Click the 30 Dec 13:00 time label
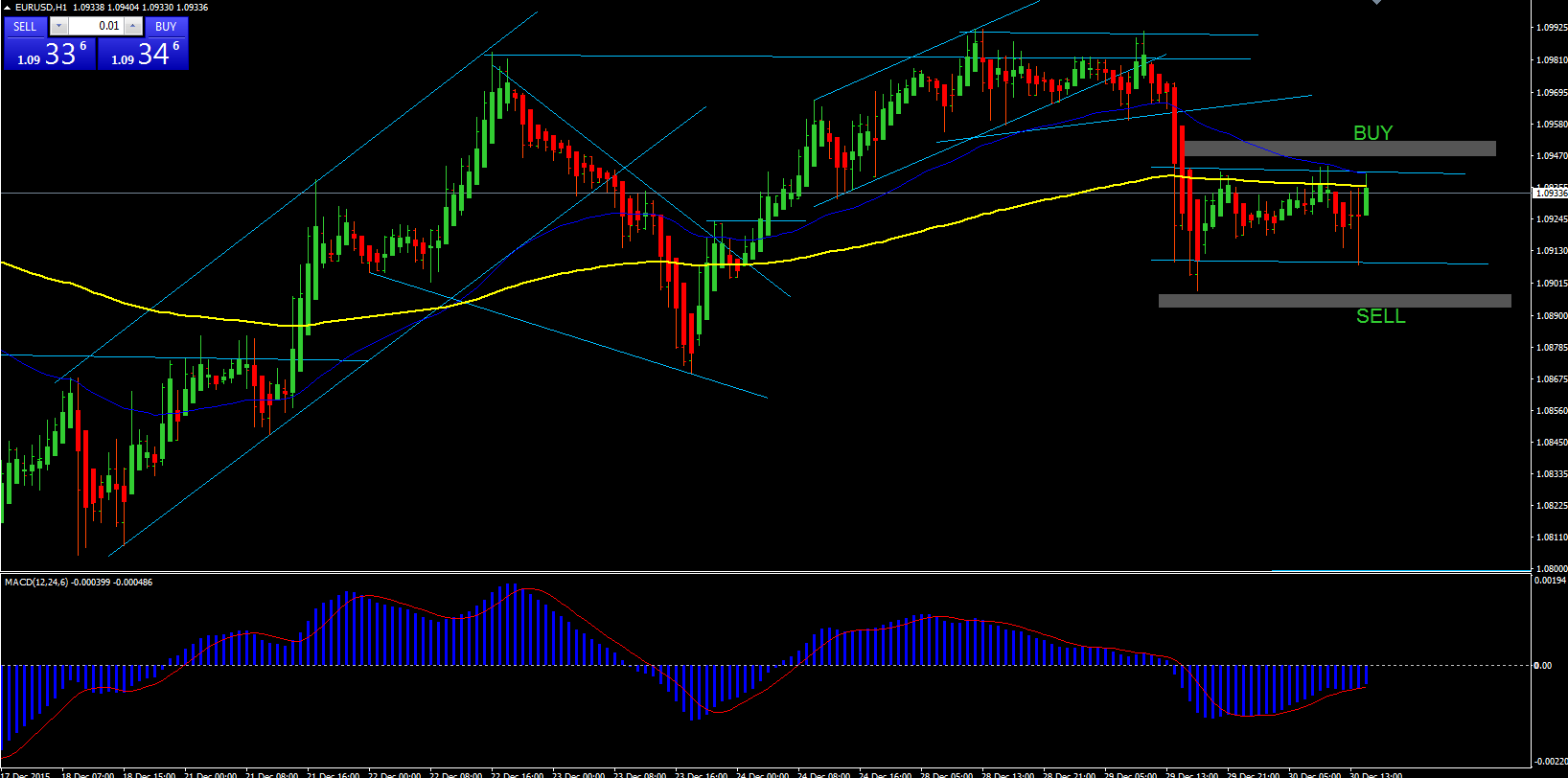This screenshot has width=1568, height=778. (1375, 774)
